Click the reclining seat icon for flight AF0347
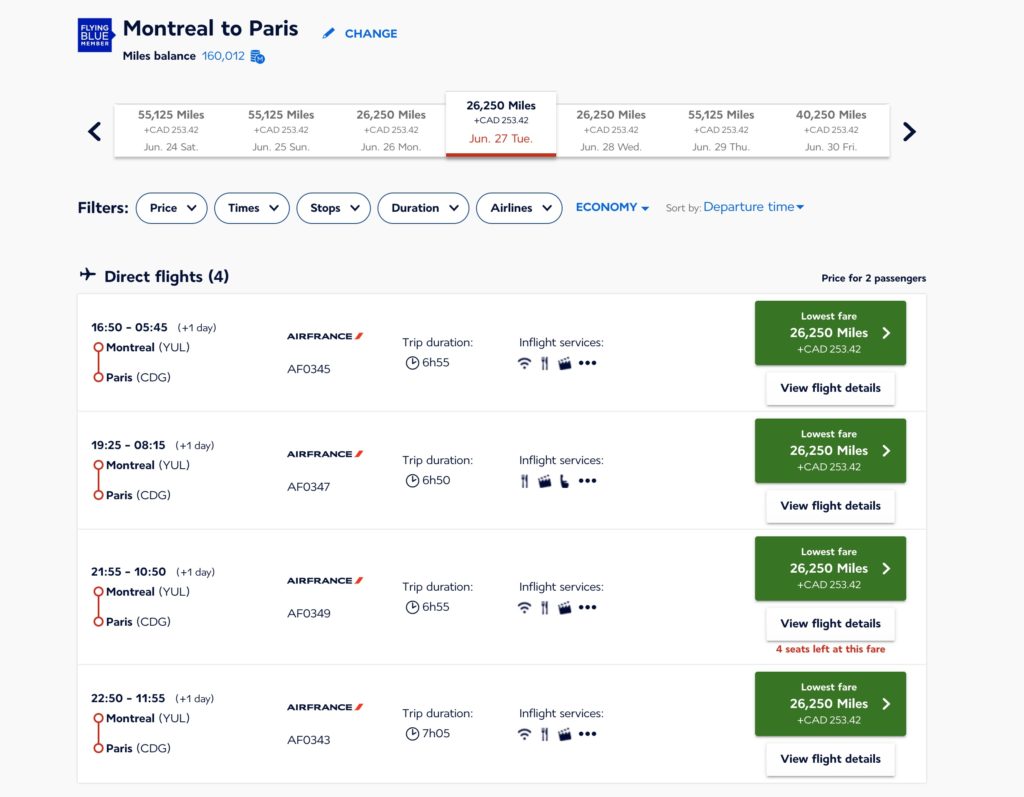Screen dimensions: 1024x797 point(564,480)
